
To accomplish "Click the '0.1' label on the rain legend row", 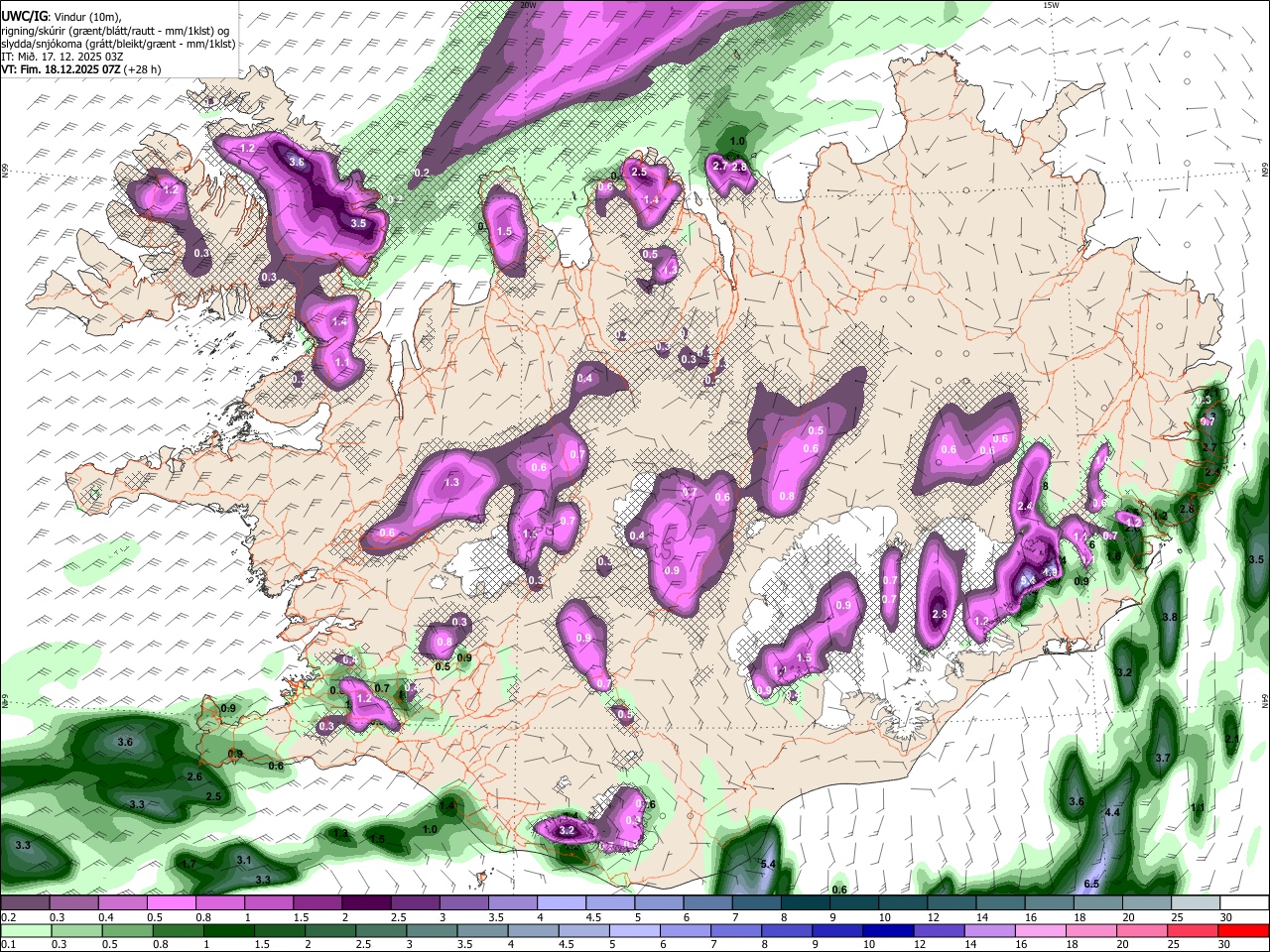I will [9, 944].
